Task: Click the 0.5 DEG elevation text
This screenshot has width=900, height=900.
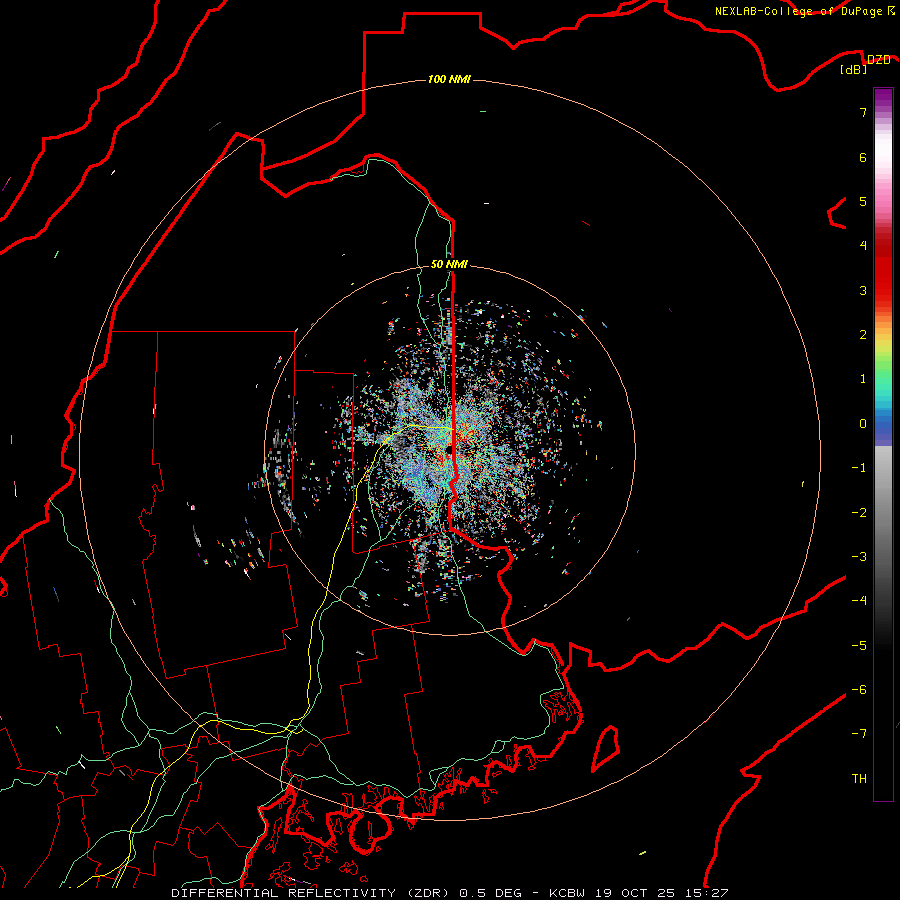Action: pos(491,893)
